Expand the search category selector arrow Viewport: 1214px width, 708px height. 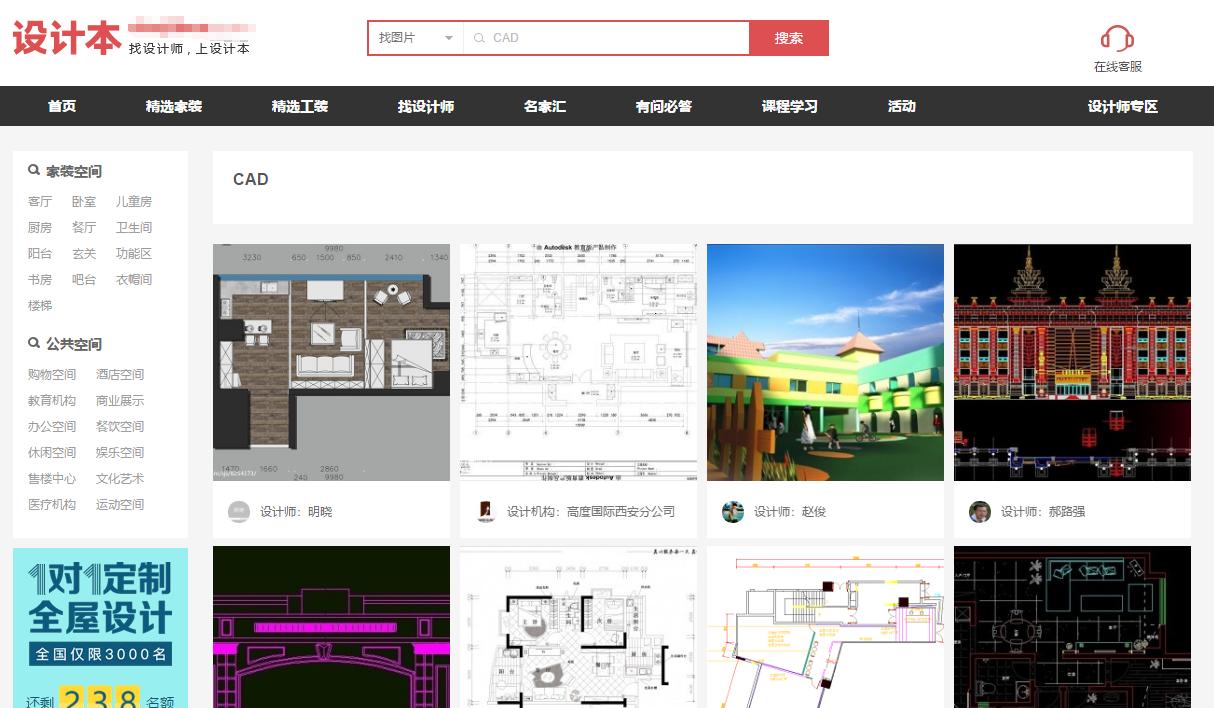point(449,37)
